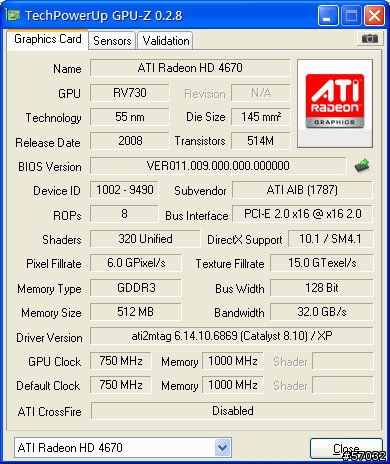Click the Default Clock field 750 MHz
This screenshot has height=464, width=390.
tap(121, 385)
